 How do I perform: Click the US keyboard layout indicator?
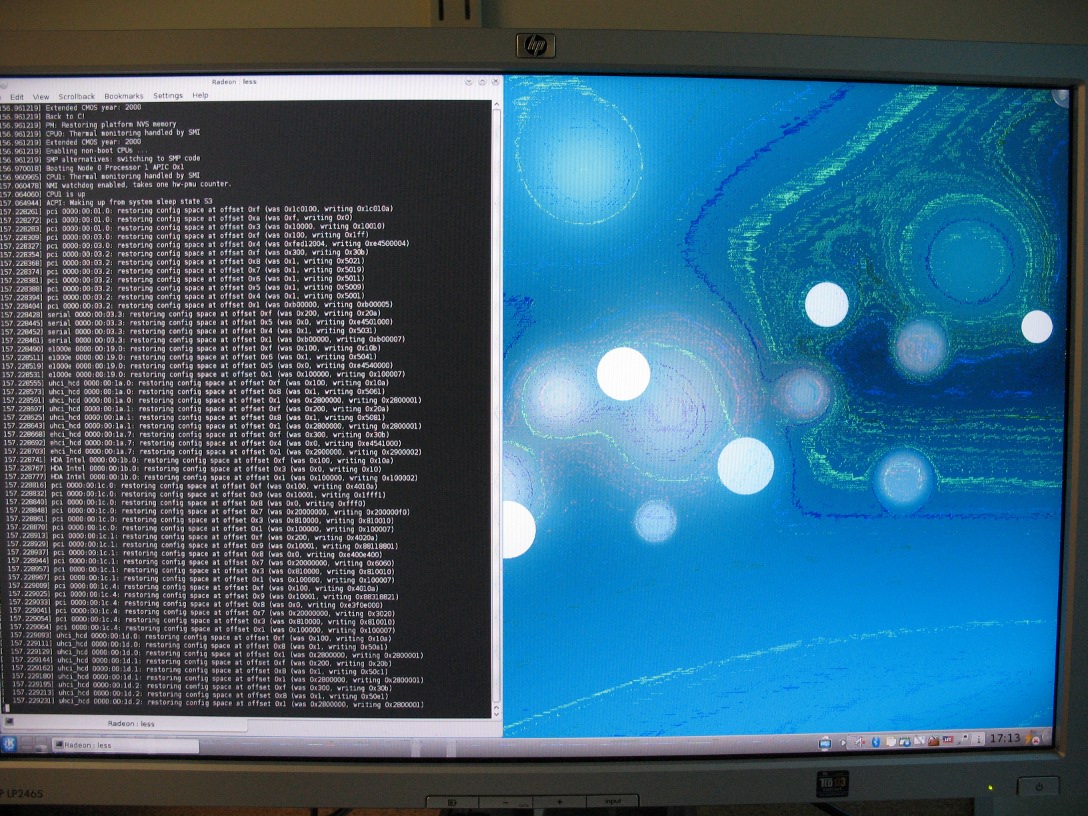coord(948,740)
